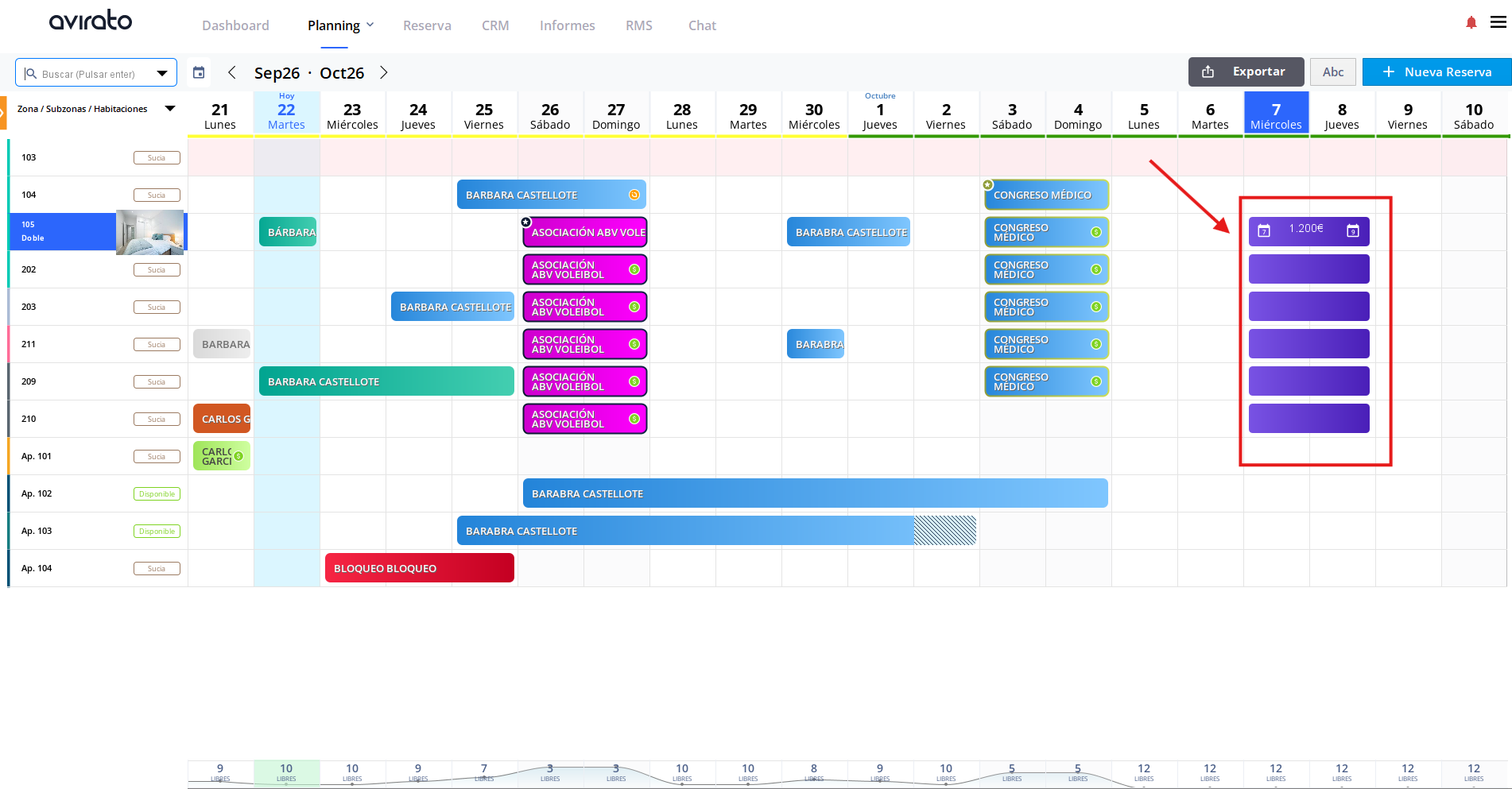
Task: Click green payment icon on room 202 Asociación ABV
Action: click(x=634, y=269)
